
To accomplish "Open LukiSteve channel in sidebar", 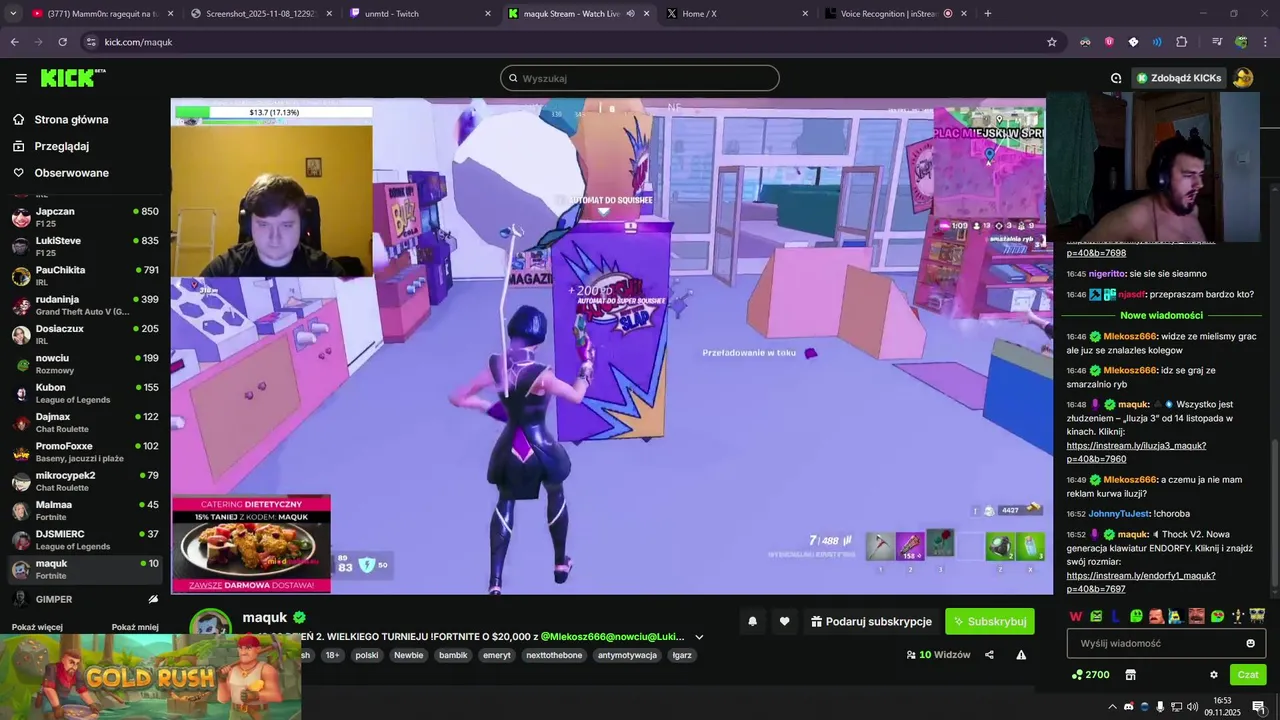I will pyautogui.click(x=85, y=246).
